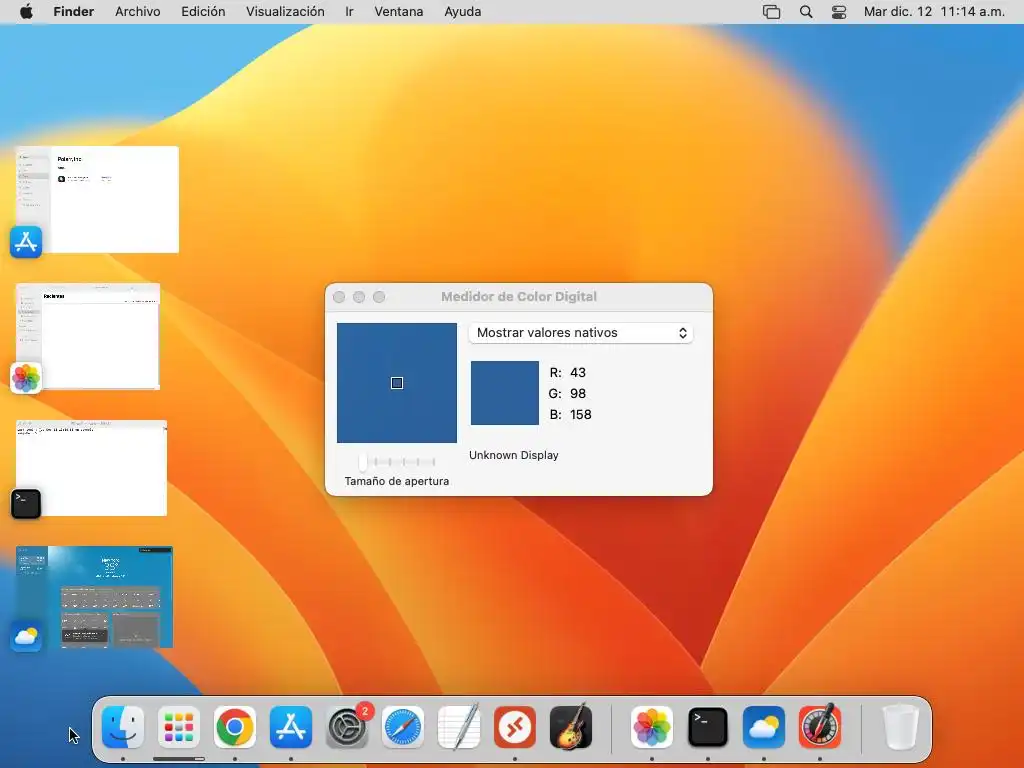The width and height of the screenshot is (1024, 768).
Task: Click the Medidor de Color Digital title
Action: tap(519, 296)
